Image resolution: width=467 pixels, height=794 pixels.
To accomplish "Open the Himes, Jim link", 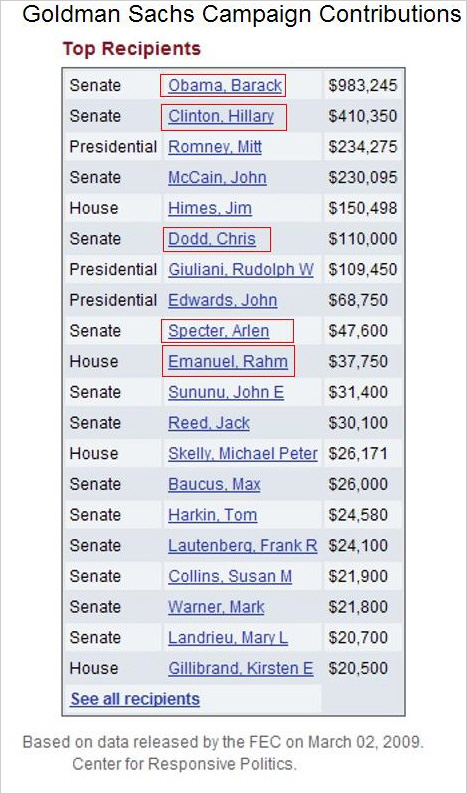I will pos(210,209).
